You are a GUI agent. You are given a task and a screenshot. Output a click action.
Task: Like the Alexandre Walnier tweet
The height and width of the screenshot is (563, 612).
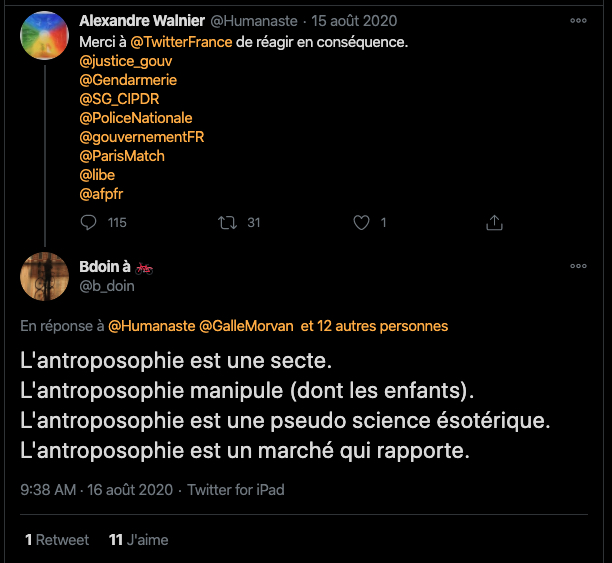click(362, 222)
